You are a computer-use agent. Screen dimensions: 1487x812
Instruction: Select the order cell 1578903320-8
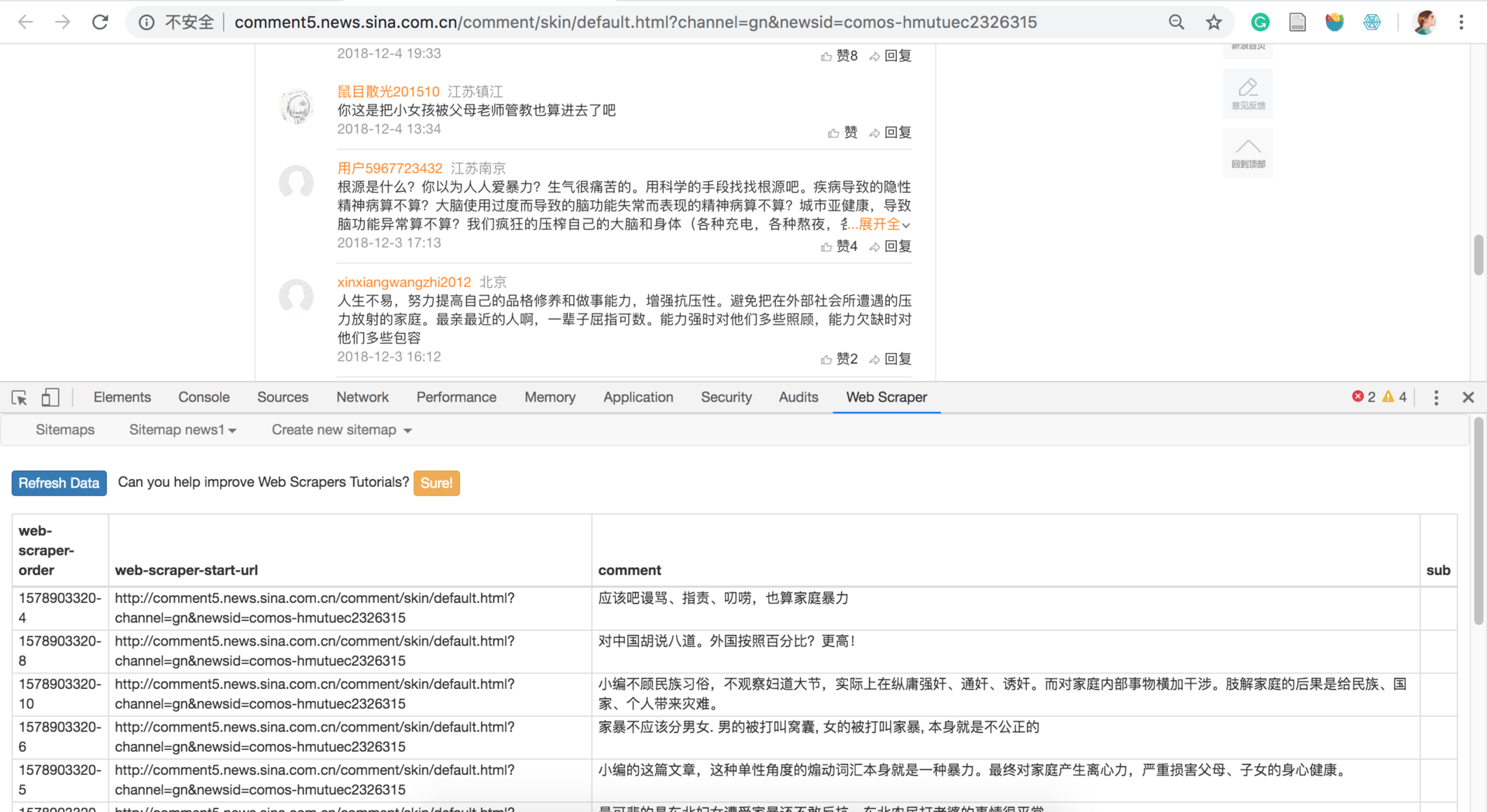pyautogui.click(x=60, y=651)
